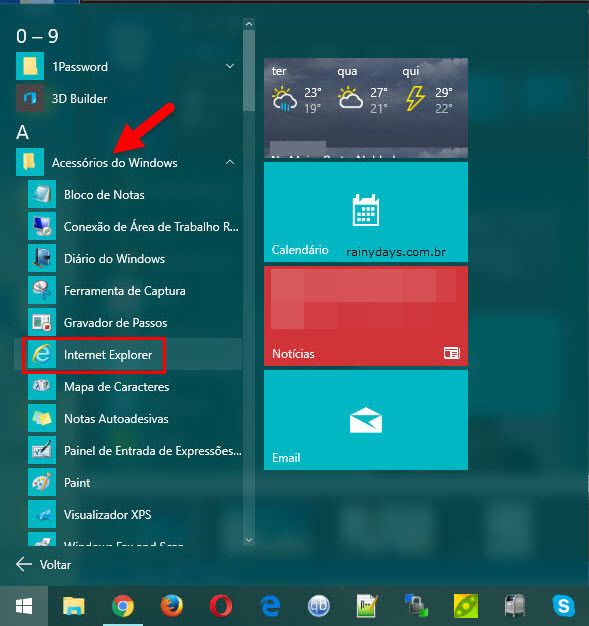Image resolution: width=589 pixels, height=626 pixels.
Task: Open the Email tile
Action: (x=366, y=420)
